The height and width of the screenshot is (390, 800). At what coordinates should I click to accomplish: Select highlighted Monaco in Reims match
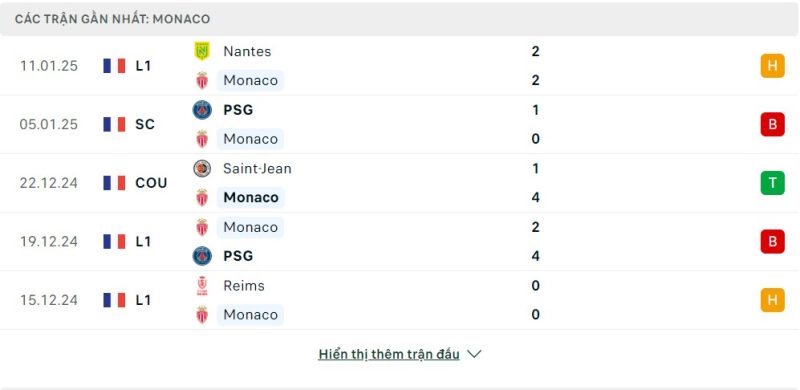pos(250,314)
